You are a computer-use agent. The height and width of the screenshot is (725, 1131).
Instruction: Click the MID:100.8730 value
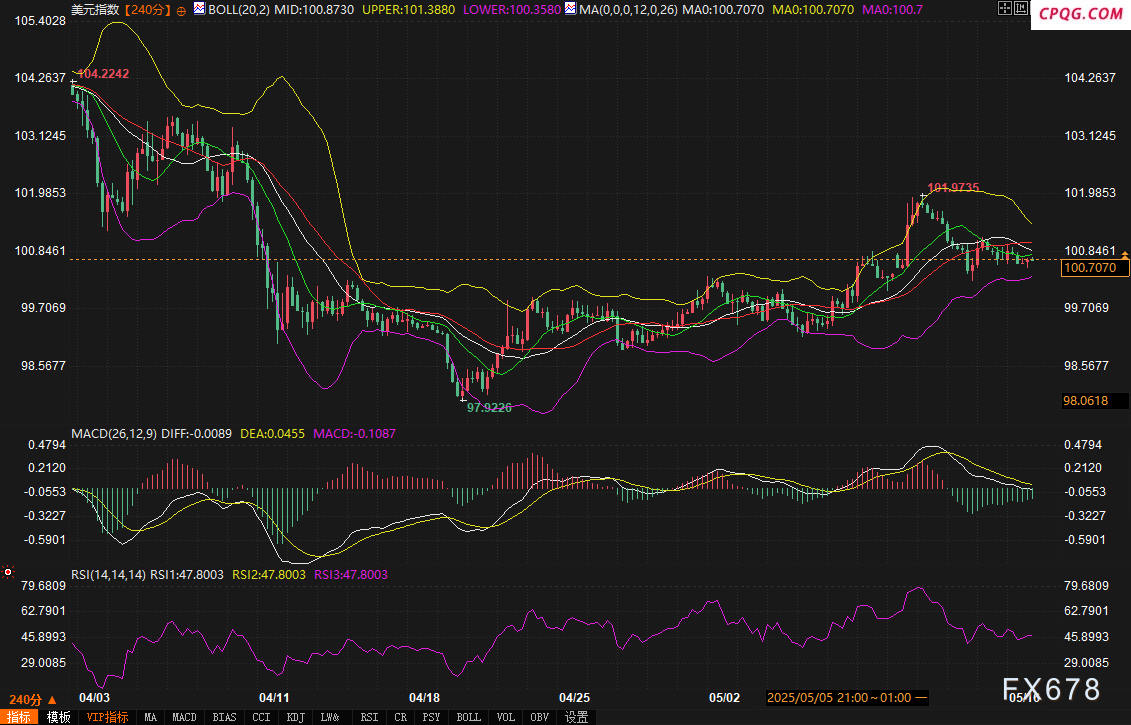(x=314, y=10)
